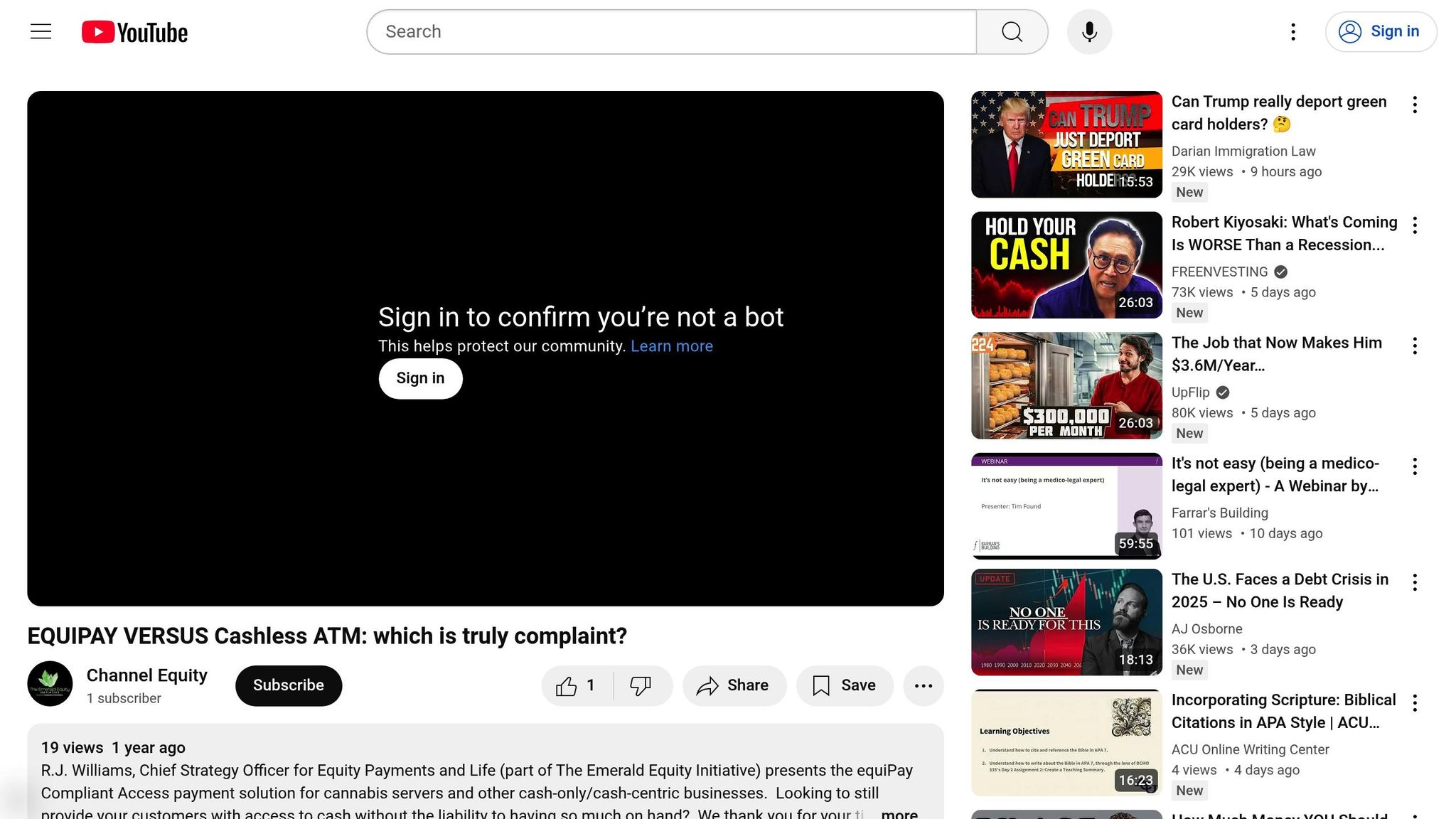Open the Channel Equity channel name link
Image resolution: width=1456 pixels, height=819 pixels.
click(x=147, y=675)
